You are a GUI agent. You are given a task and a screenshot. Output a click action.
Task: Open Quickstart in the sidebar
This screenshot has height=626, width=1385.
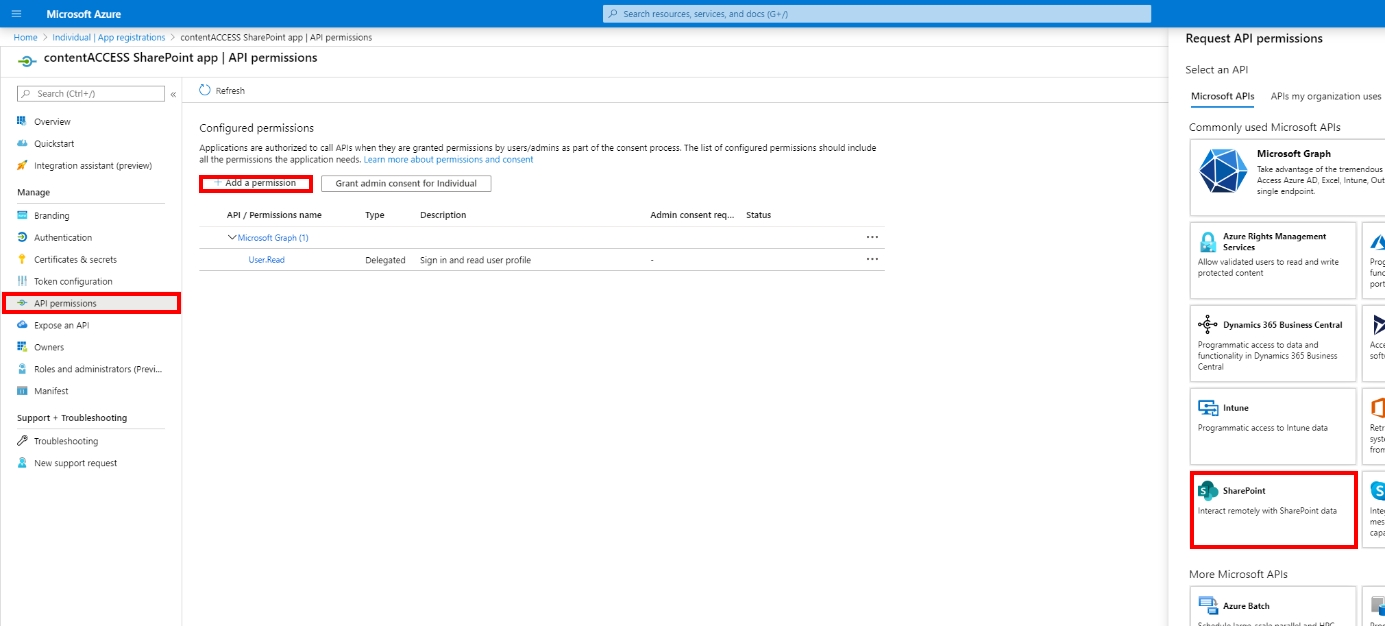54,143
